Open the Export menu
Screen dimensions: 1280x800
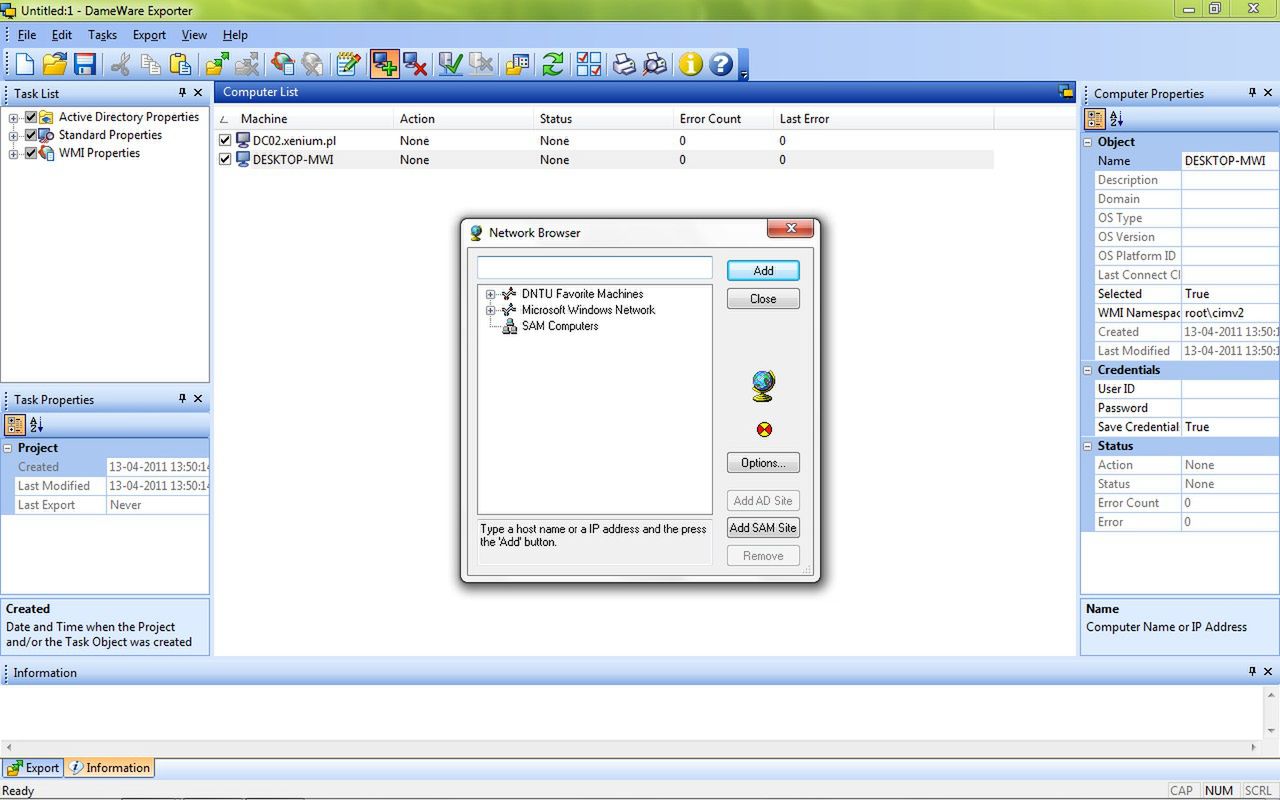149,35
